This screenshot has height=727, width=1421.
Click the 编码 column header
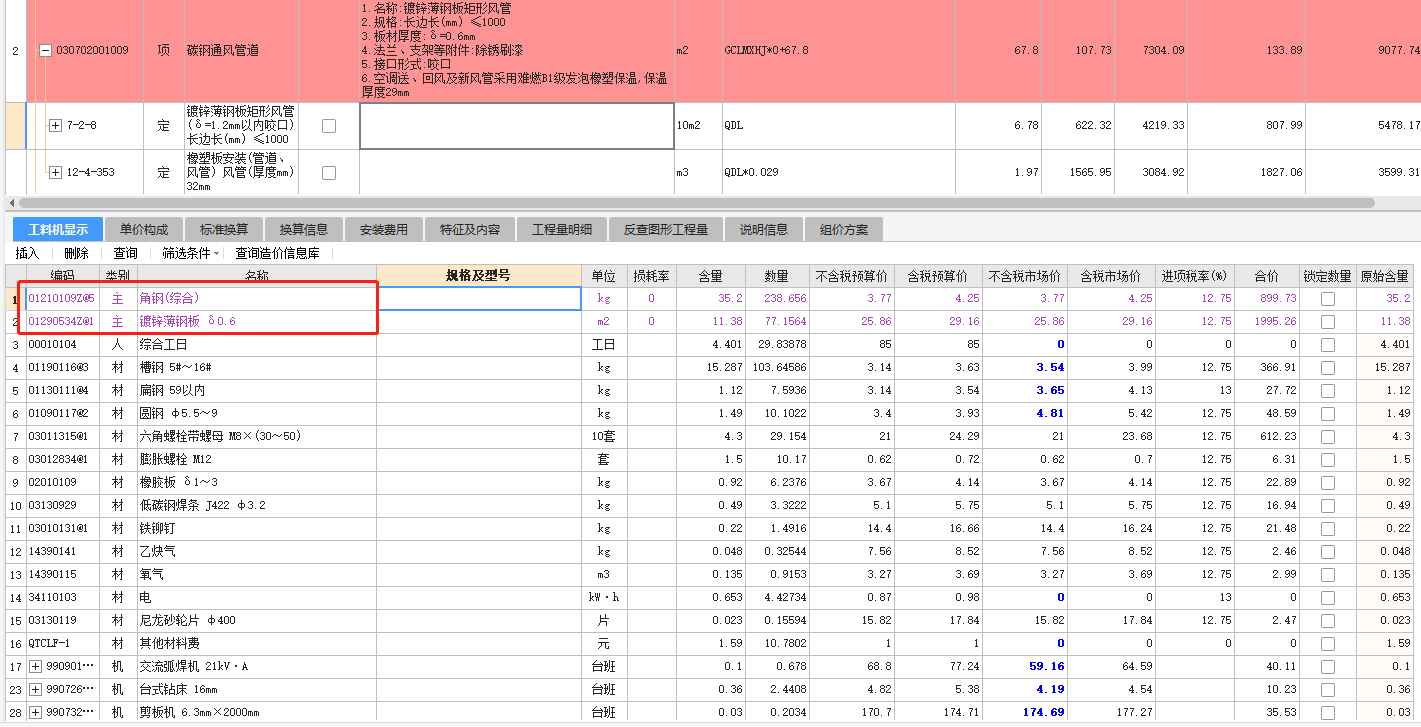tap(62, 275)
